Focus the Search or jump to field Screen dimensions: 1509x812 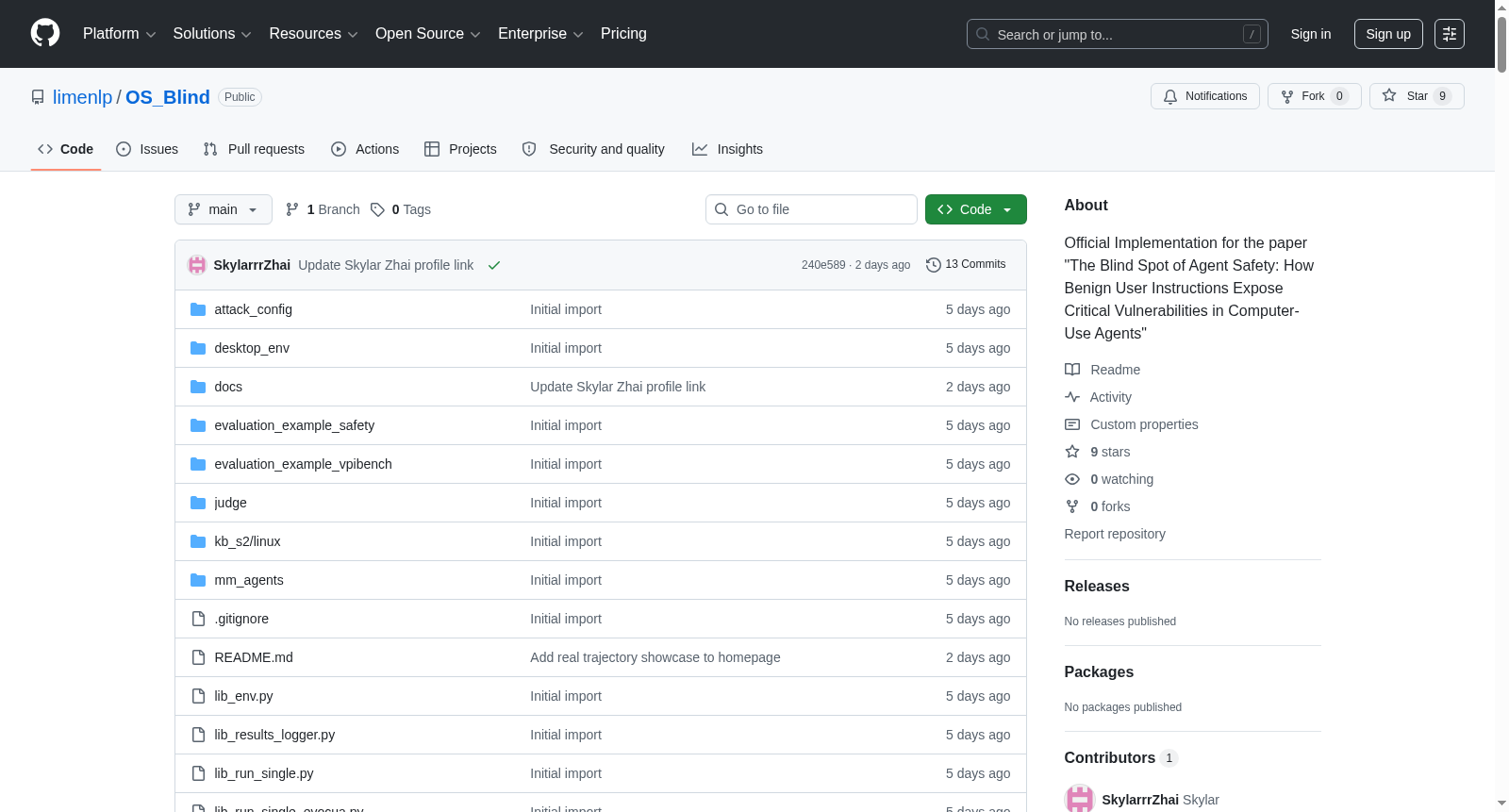pyautogui.click(x=1118, y=34)
